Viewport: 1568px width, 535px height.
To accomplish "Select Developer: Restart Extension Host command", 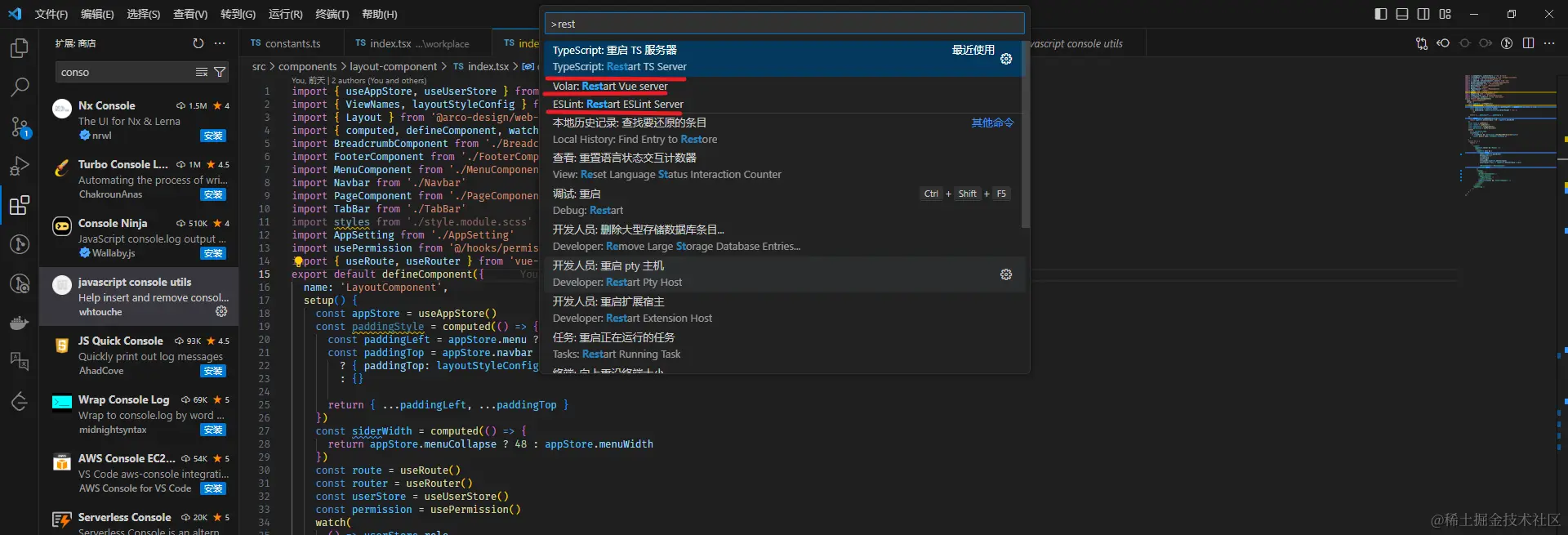I will (x=782, y=310).
